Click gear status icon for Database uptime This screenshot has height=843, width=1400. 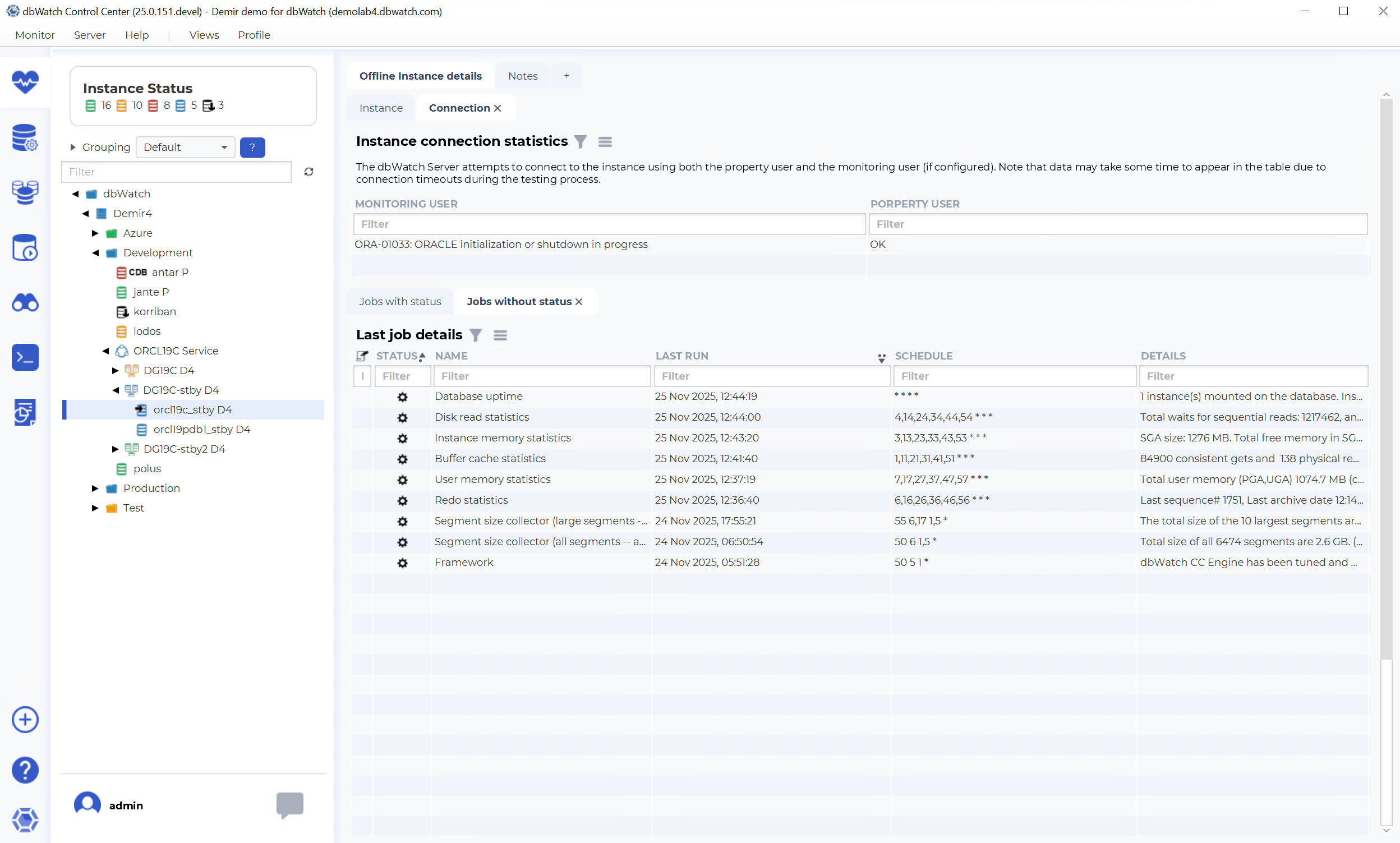tap(402, 397)
